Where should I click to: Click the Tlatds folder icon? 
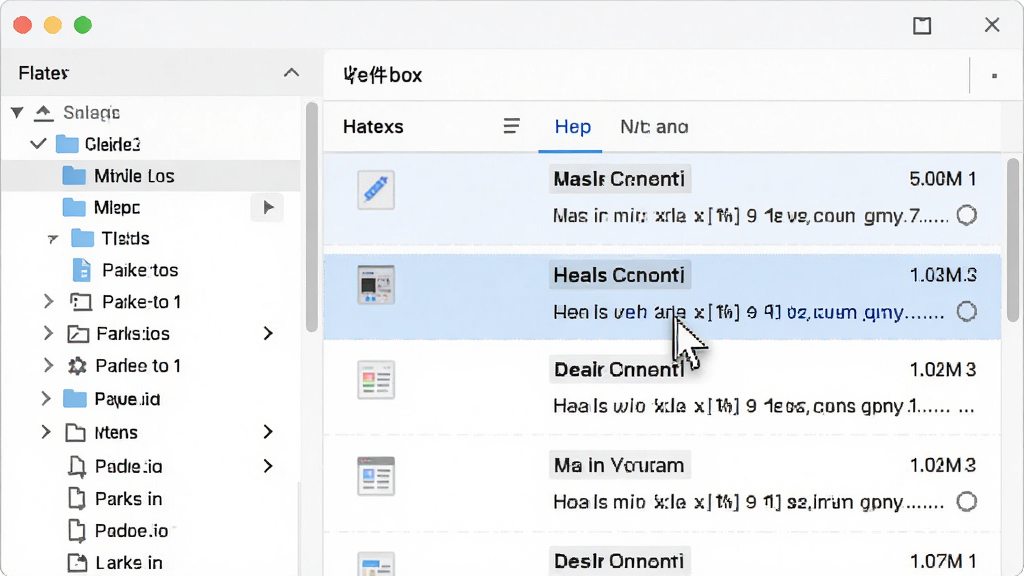(x=82, y=238)
